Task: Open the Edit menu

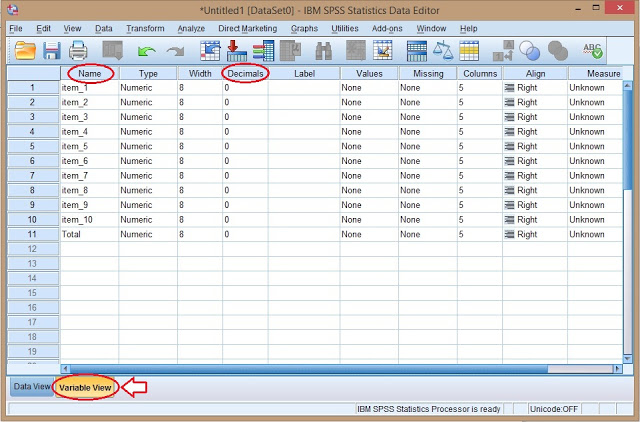Action: click(x=43, y=29)
